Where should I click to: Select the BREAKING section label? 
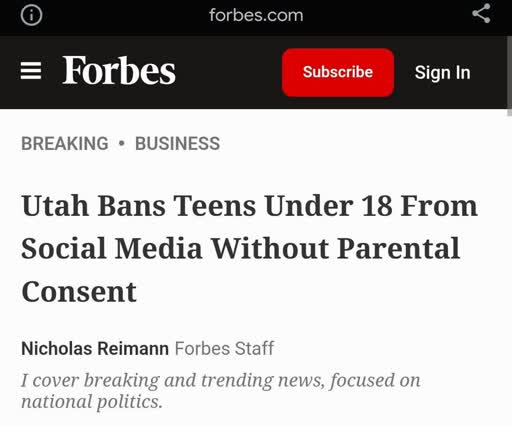[65, 144]
